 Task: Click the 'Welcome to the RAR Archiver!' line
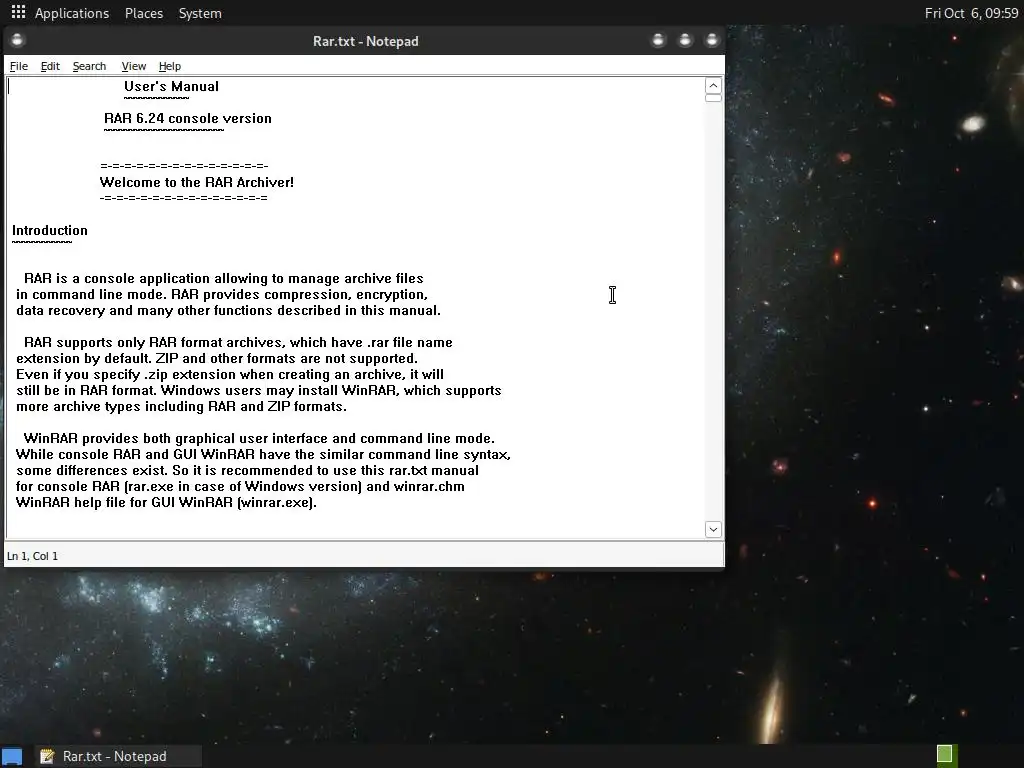point(197,182)
